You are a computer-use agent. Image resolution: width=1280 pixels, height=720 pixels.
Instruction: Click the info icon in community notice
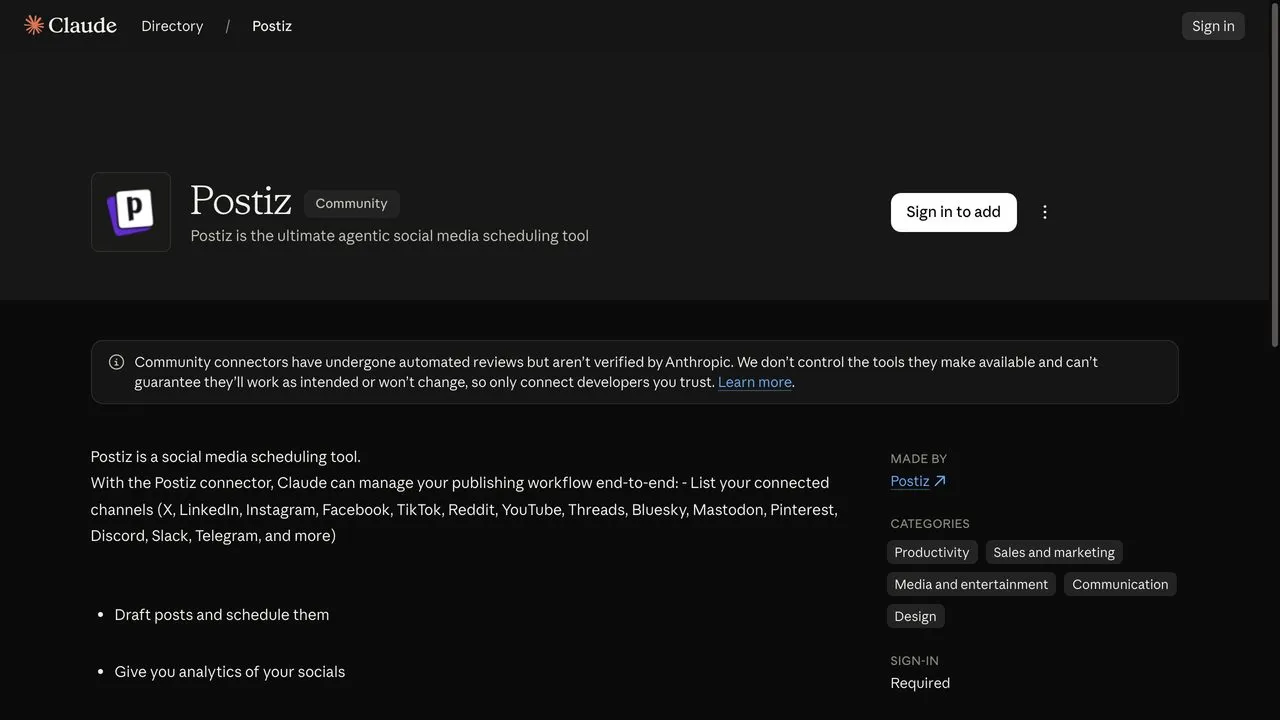pyautogui.click(x=116, y=362)
